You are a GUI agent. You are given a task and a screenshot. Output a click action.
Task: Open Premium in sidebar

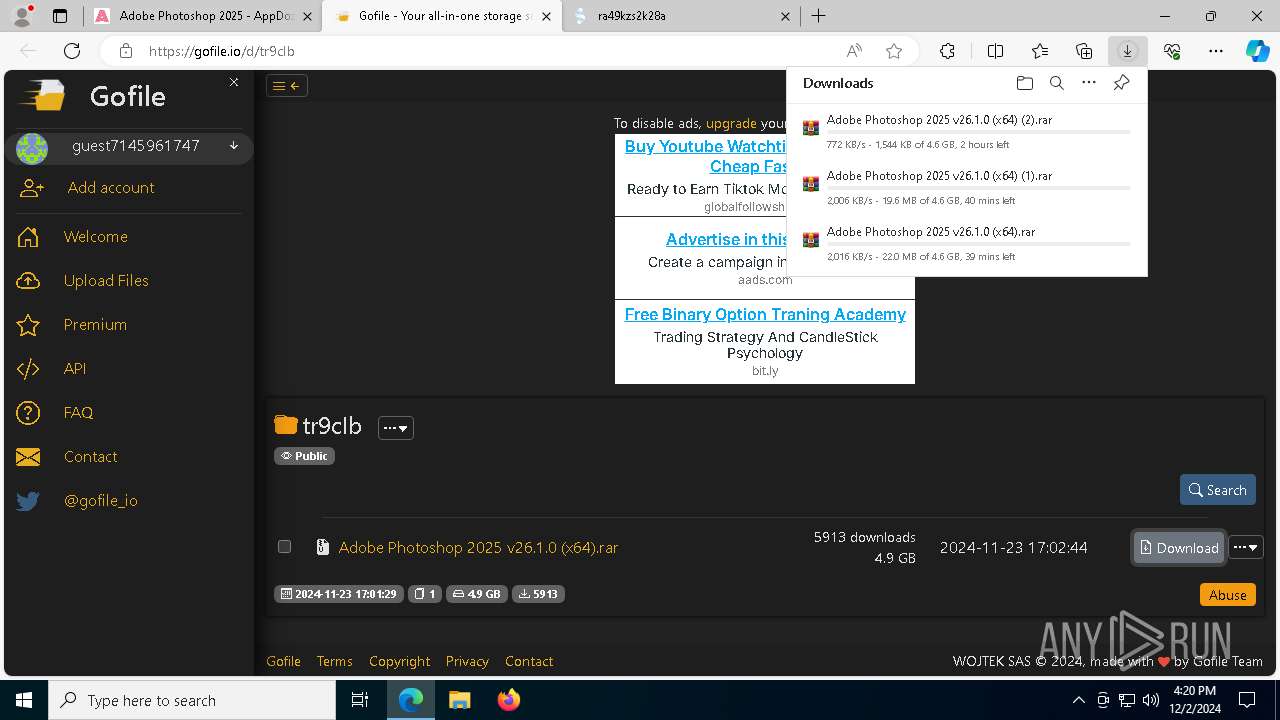[95, 325]
